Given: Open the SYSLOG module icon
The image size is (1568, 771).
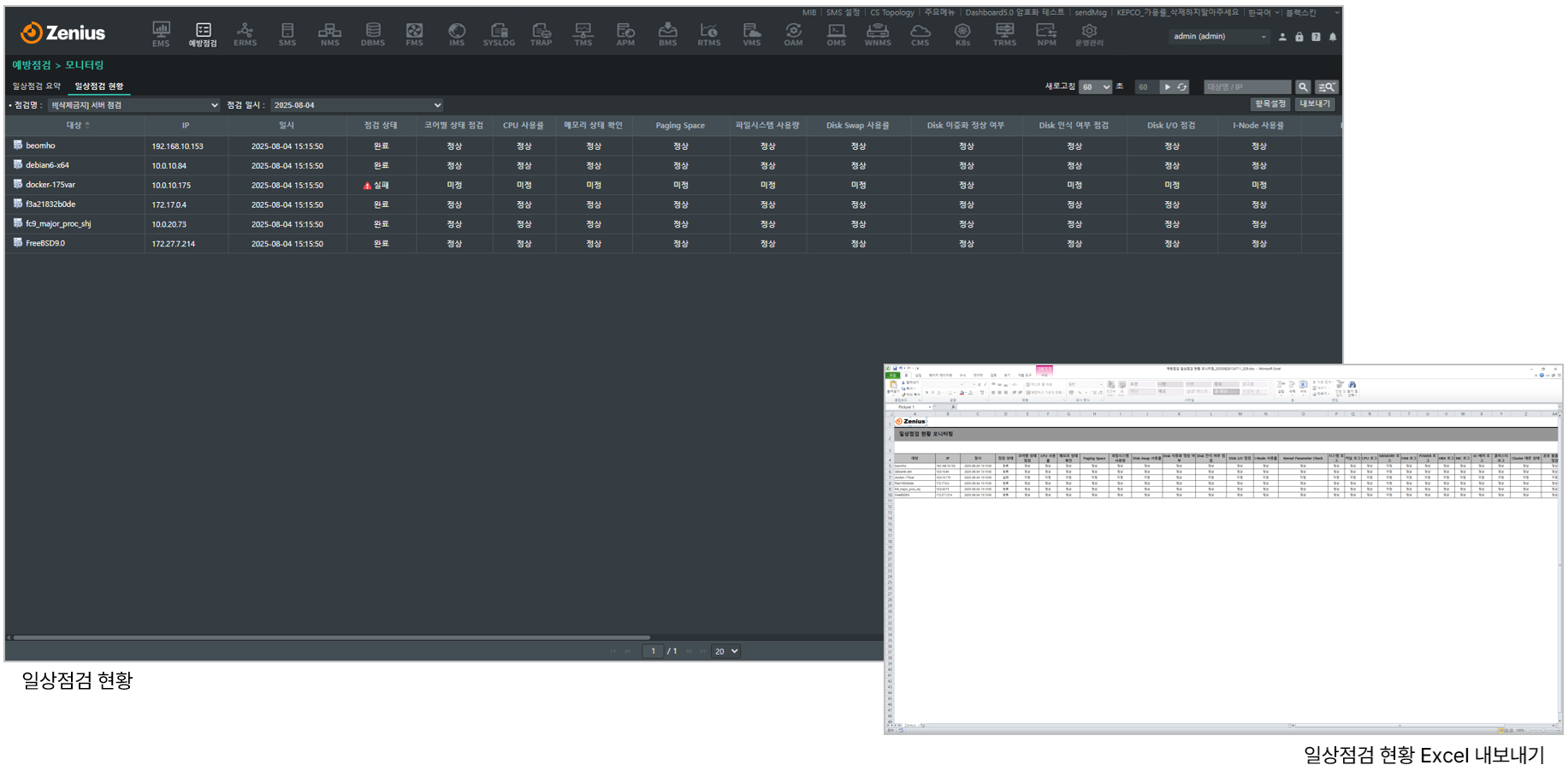Looking at the screenshot, I should pos(499,34).
